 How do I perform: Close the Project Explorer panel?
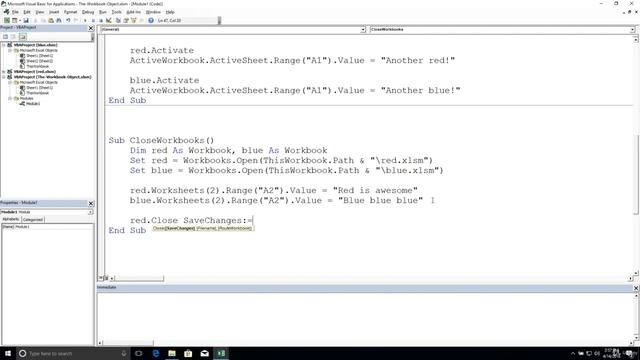coord(91,28)
